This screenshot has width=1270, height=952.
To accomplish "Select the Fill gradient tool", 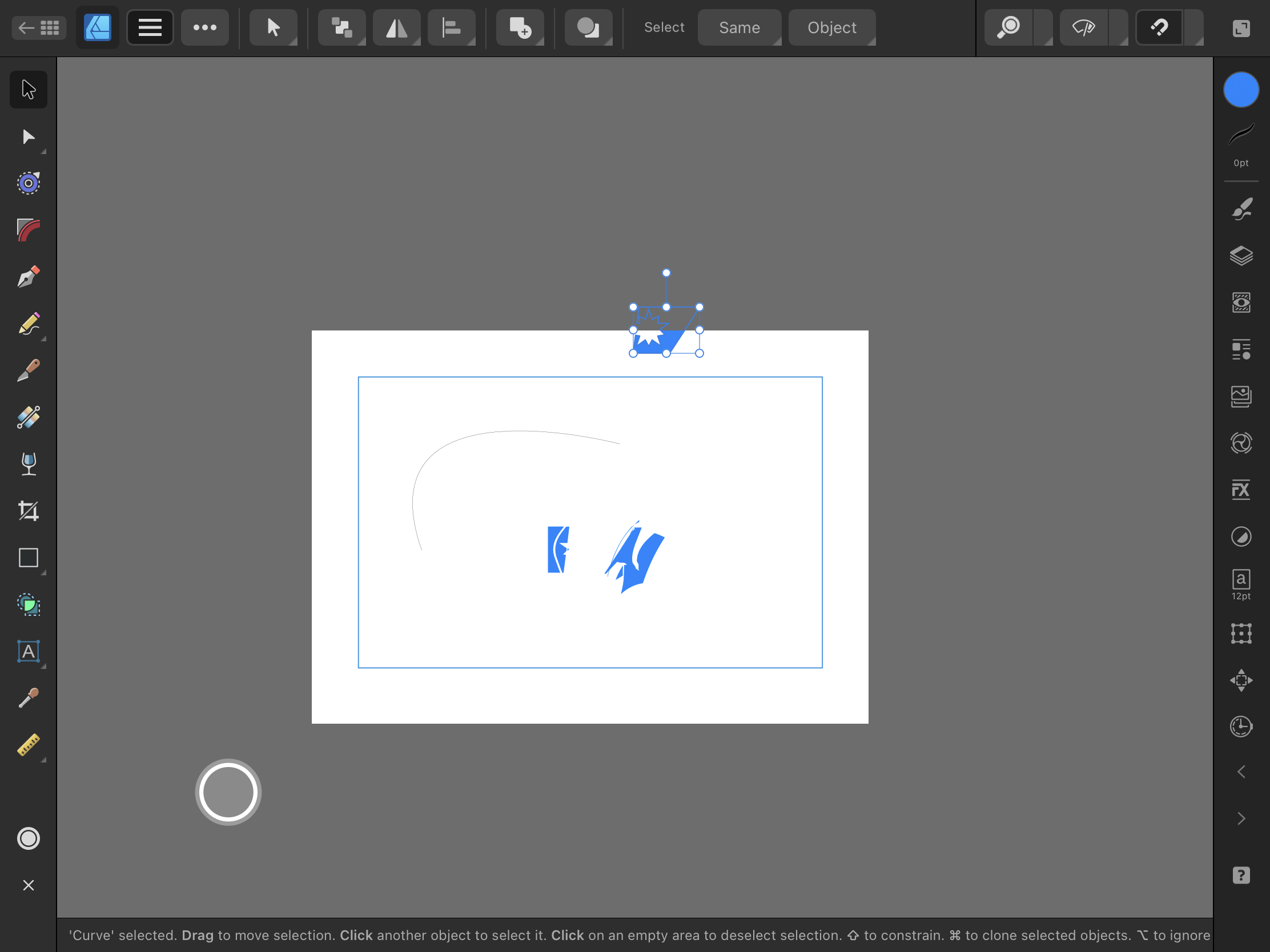I will pos(28,418).
